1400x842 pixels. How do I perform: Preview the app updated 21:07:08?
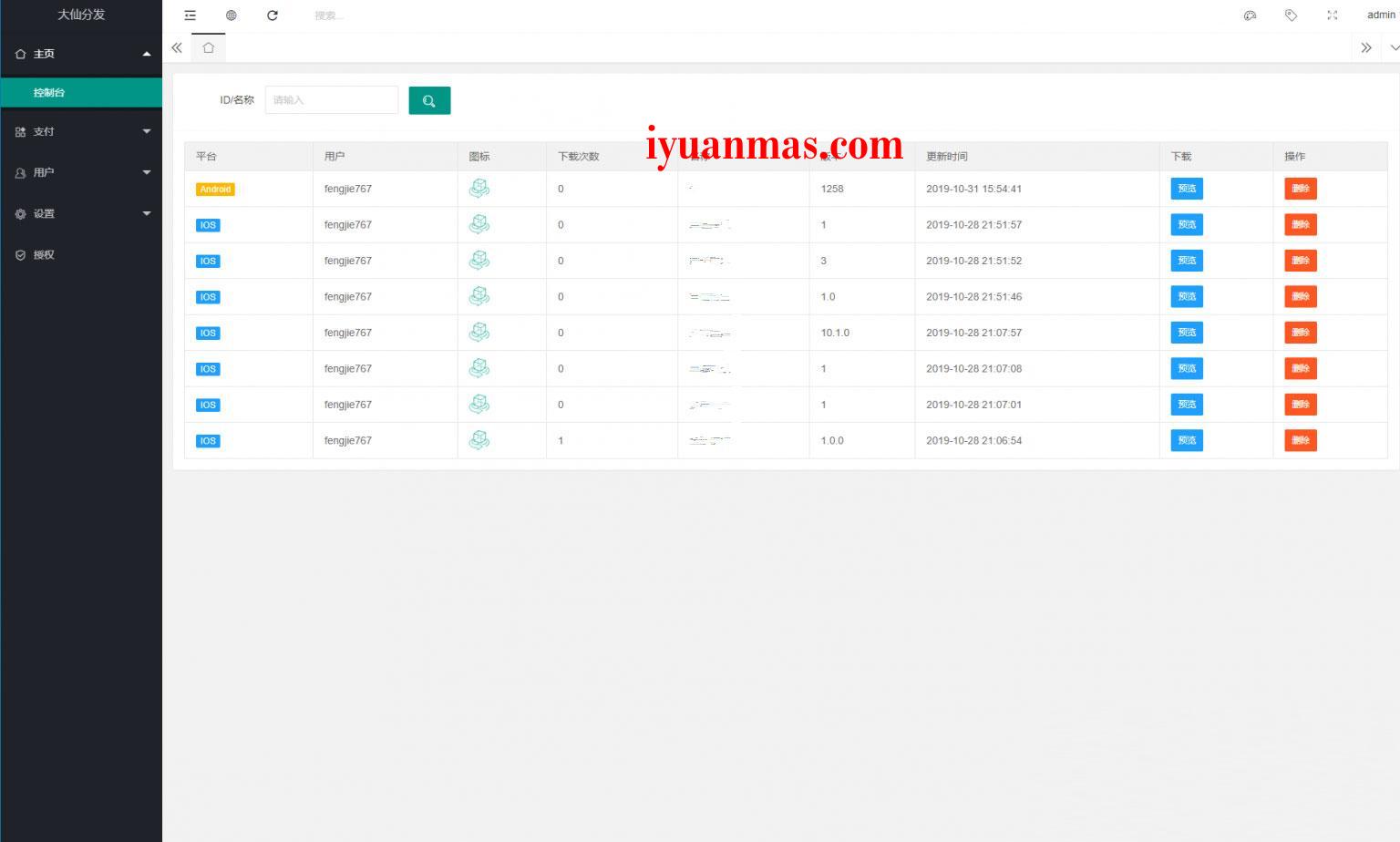[x=1187, y=368]
